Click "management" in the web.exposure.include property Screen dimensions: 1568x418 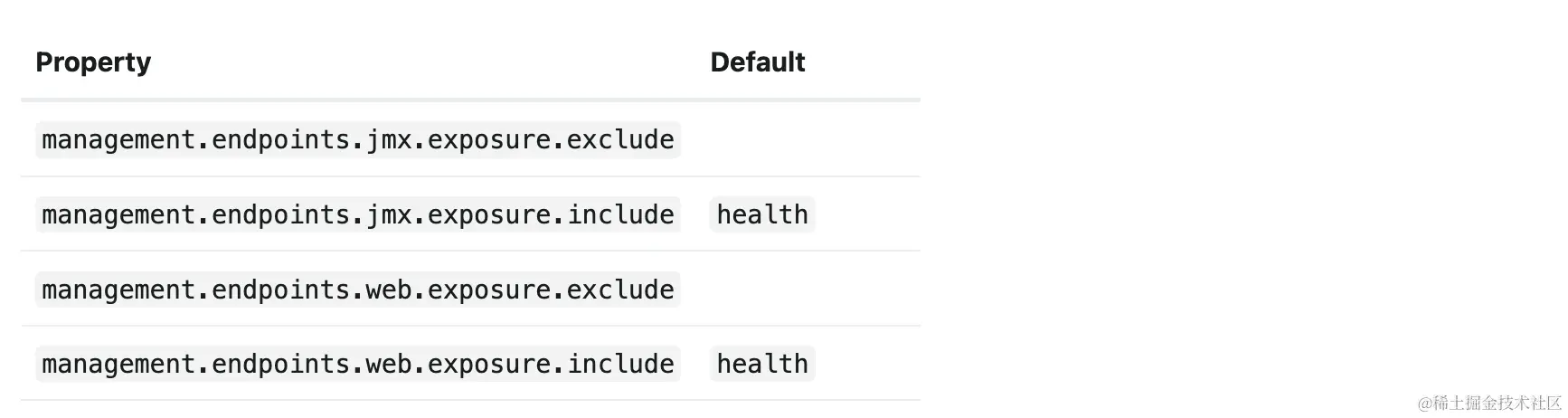click(x=118, y=365)
